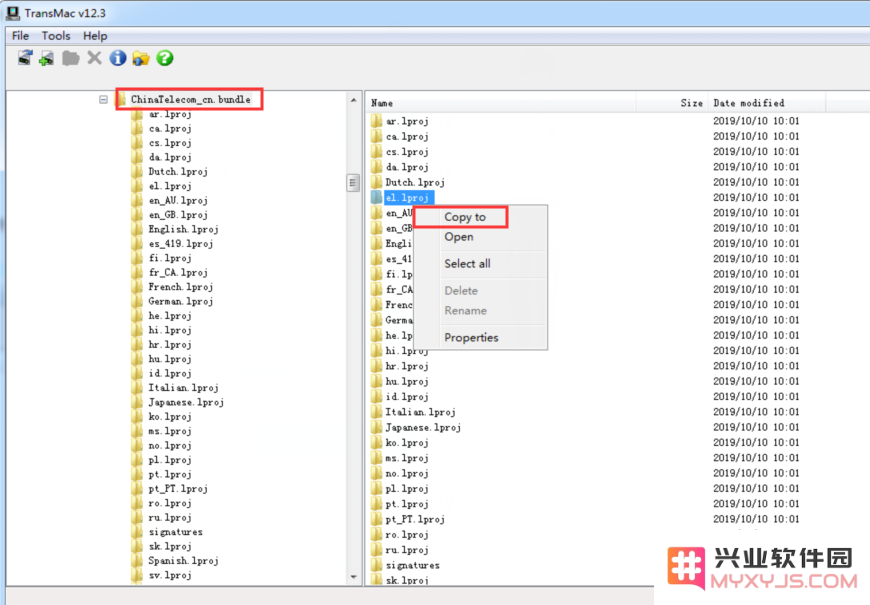
Task: Click folder icon beside ca.lproj in left tree
Action: point(137,129)
